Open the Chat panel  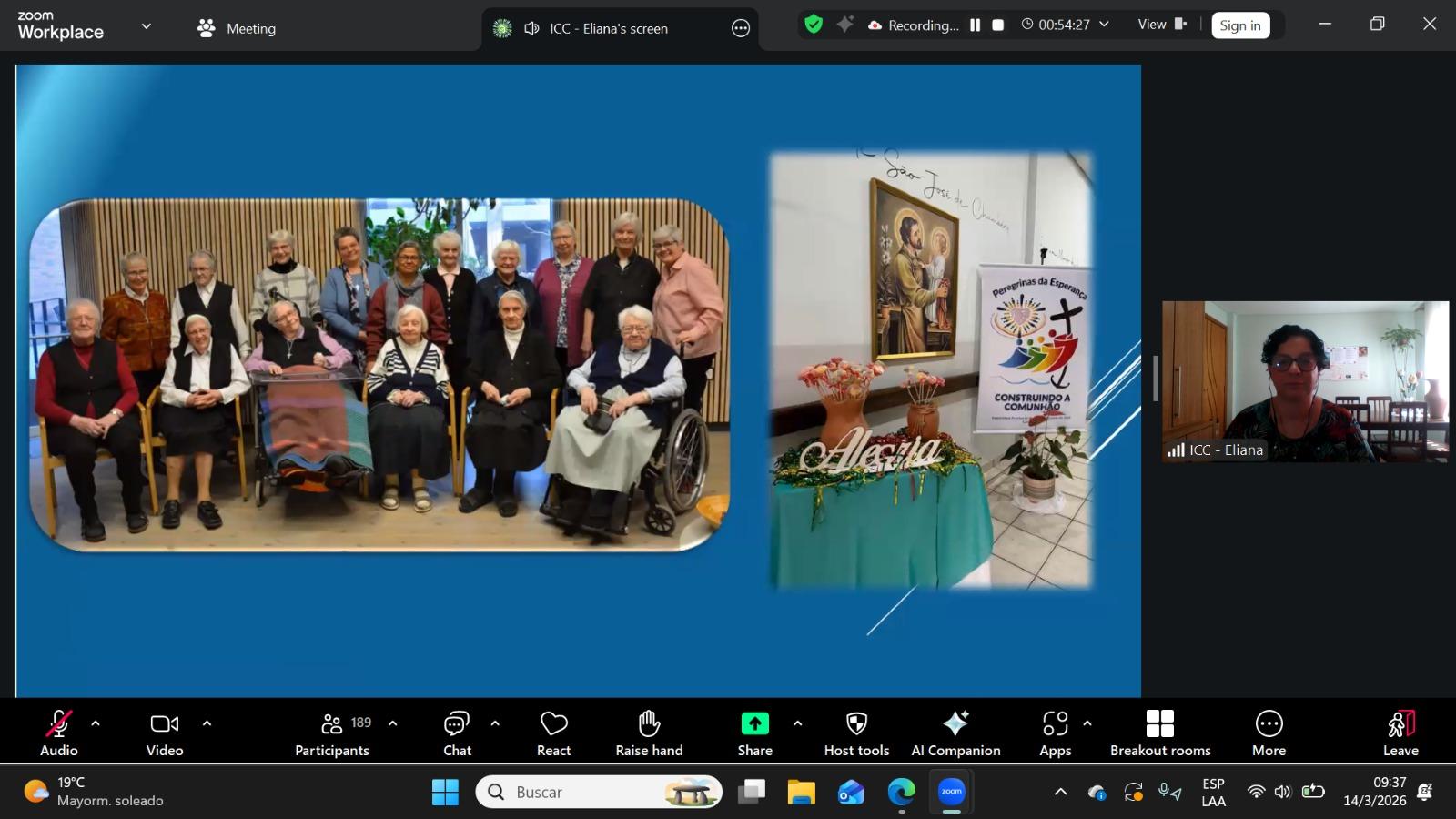(457, 733)
